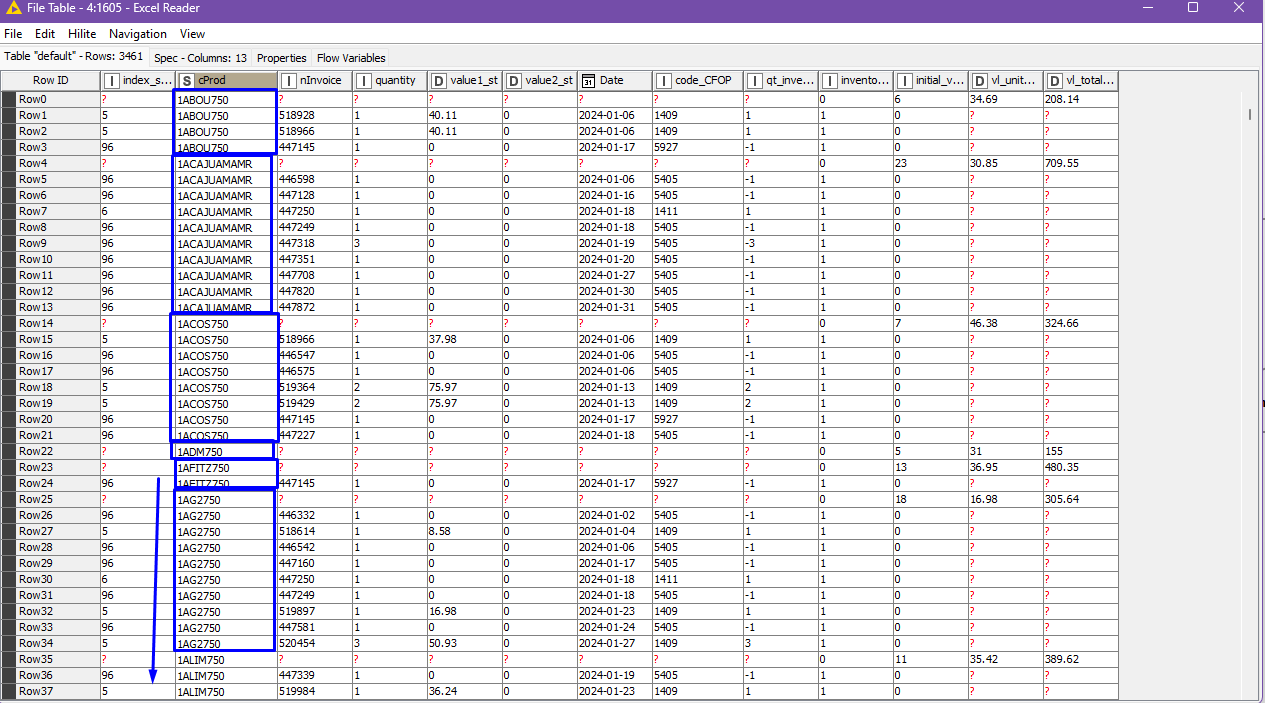Click the date cell 2024-01-31
1265x703 pixels.
coord(614,307)
